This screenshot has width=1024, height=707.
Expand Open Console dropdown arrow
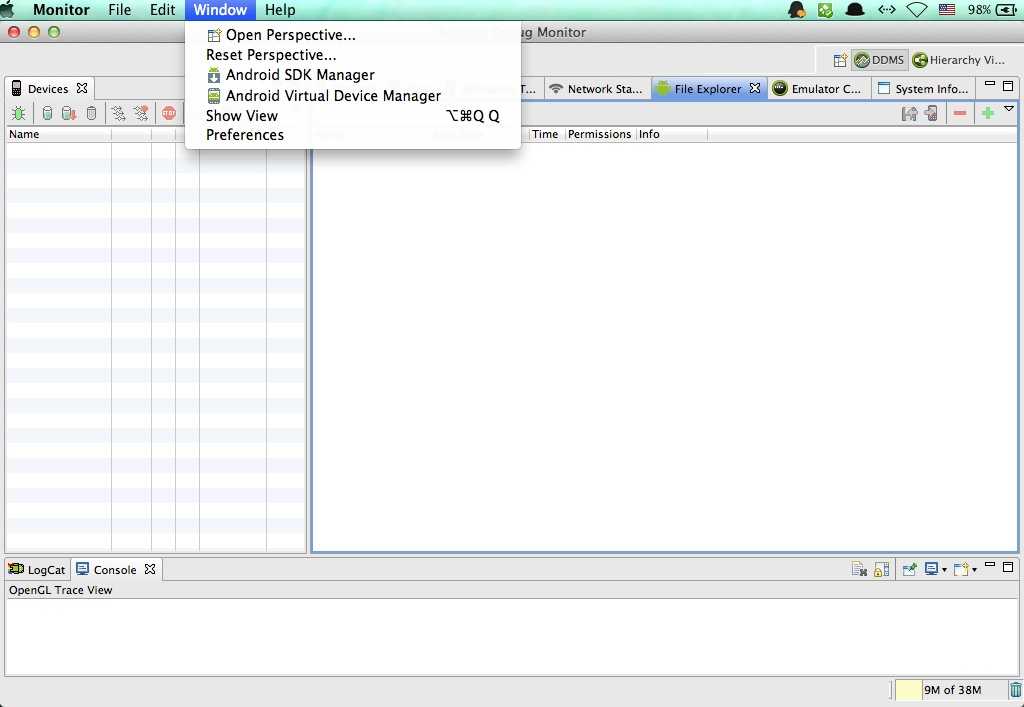[974, 570]
